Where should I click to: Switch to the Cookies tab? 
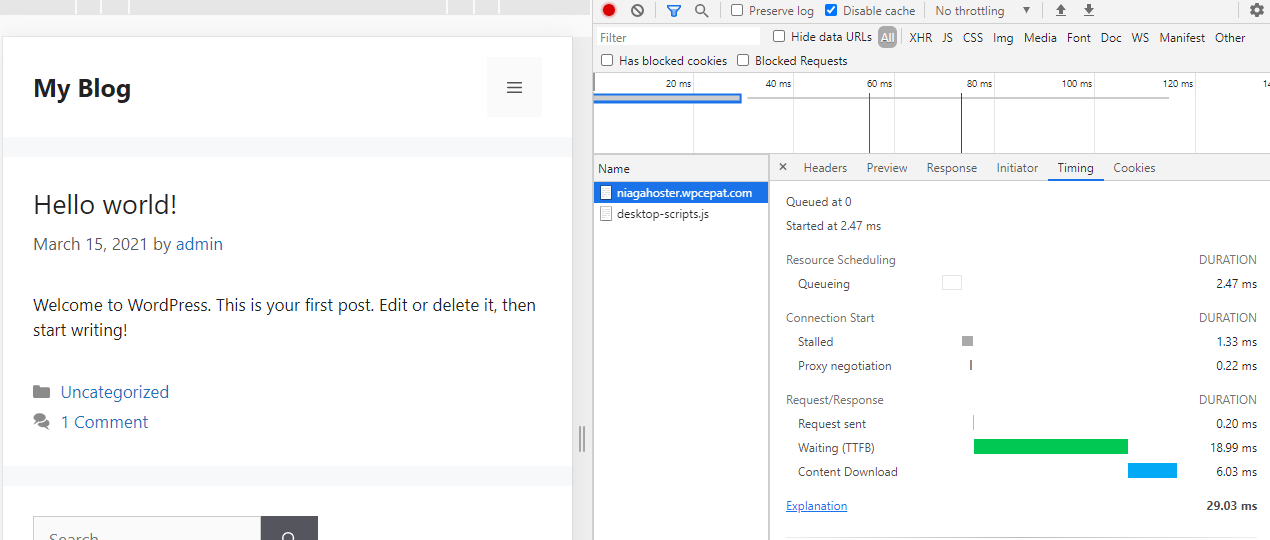click(1134, 168)
